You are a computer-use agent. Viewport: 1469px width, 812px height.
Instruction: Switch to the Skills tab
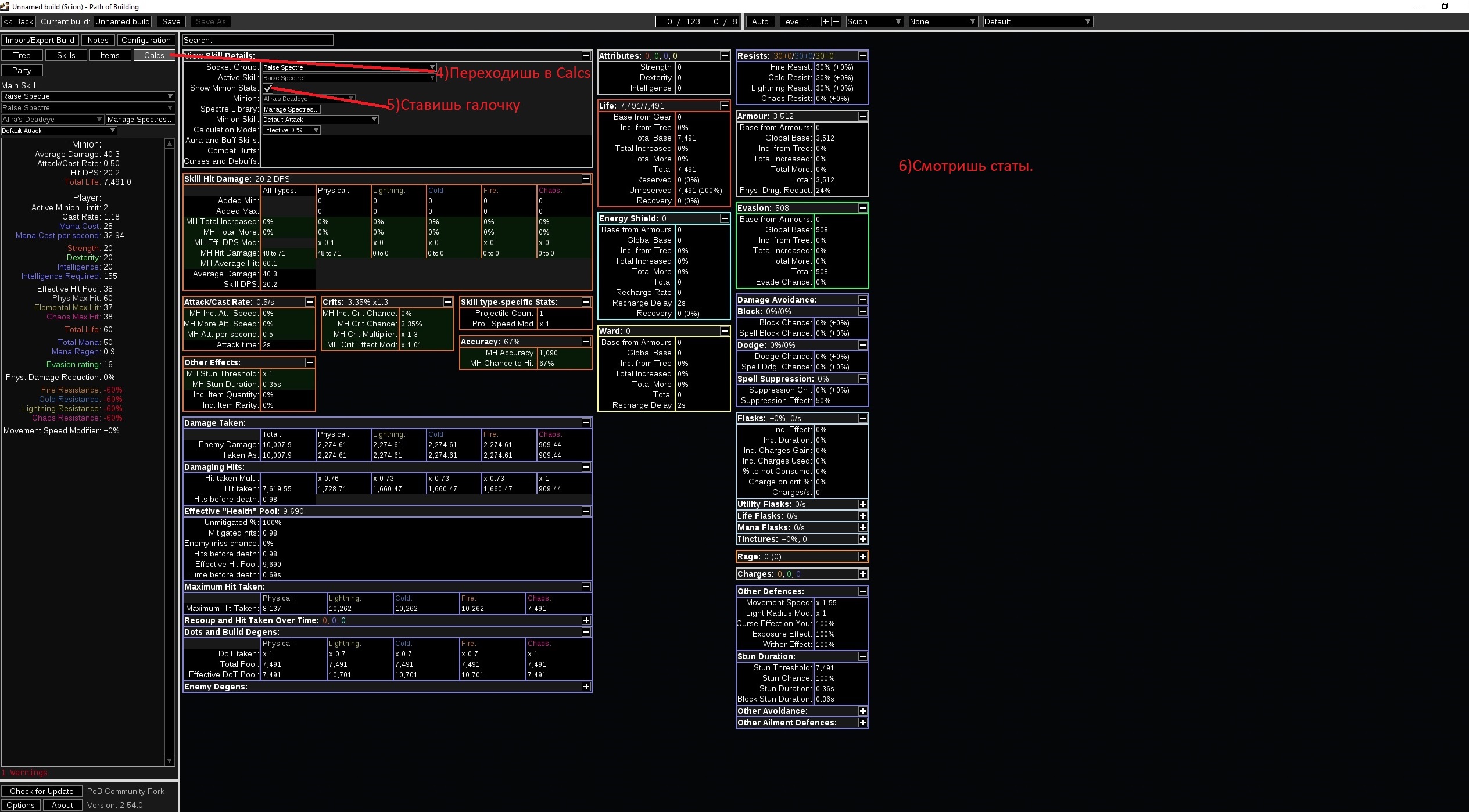point(66,55)
